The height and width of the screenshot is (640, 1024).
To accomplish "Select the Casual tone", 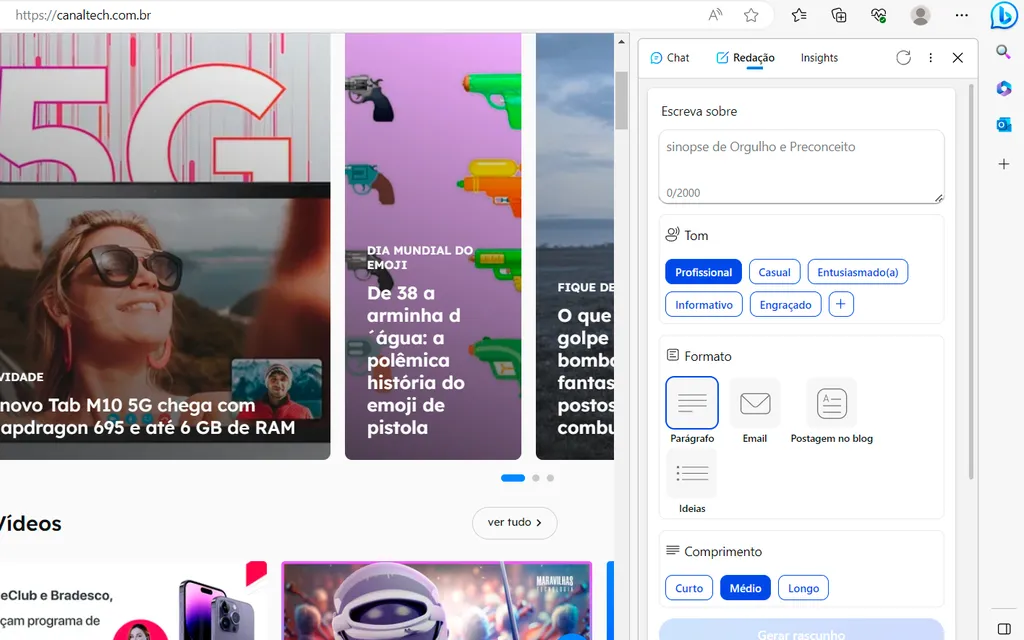I will point(774,271).
